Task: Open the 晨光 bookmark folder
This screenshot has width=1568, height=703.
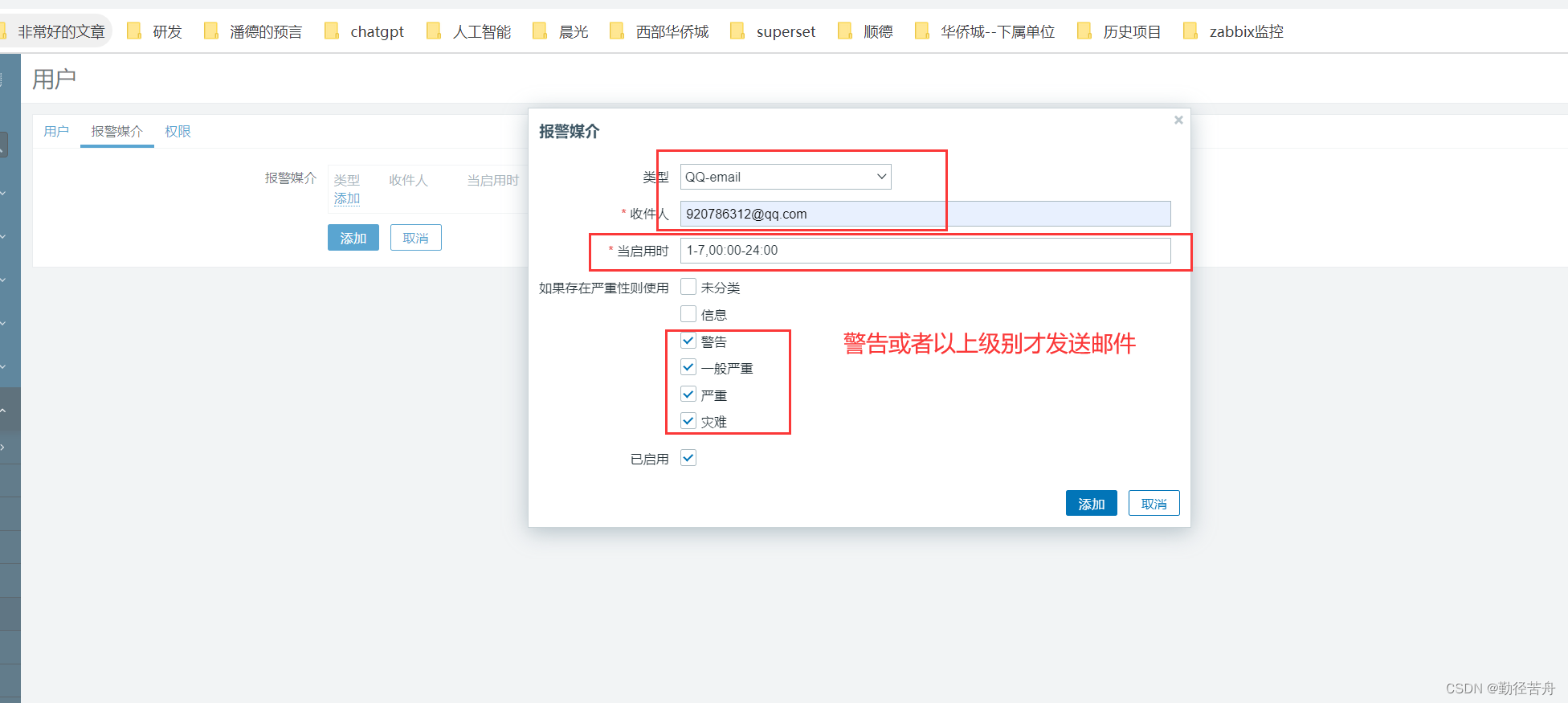Action: pyautogui.click(x=561, y=31)
